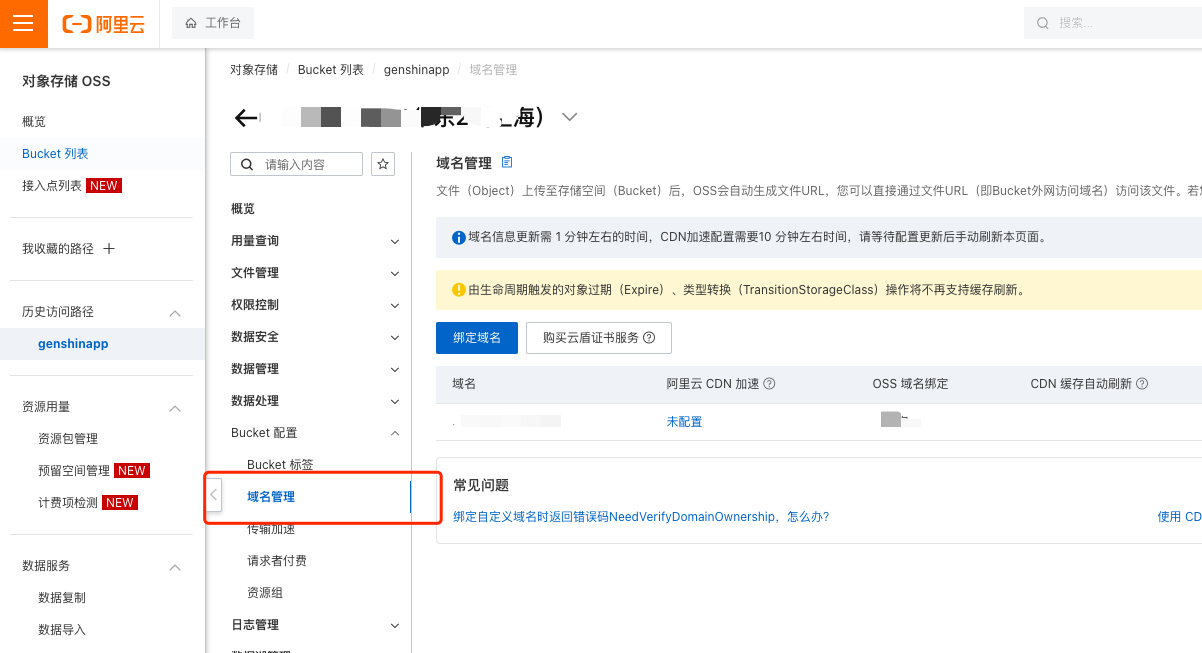Click the star favorite button
Viewport: 1202px width, 653px height.
382,164
